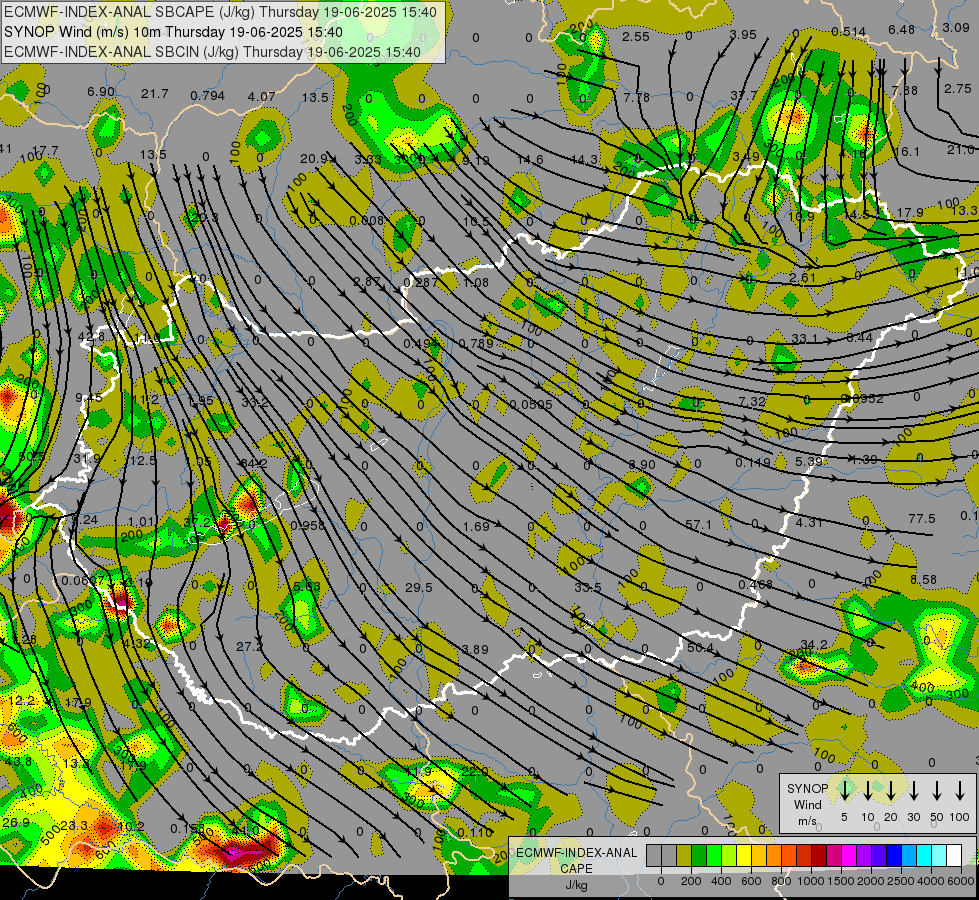Screen dimensions: 979x900
Task: Click the map value '4.07'
Action: 261,97
